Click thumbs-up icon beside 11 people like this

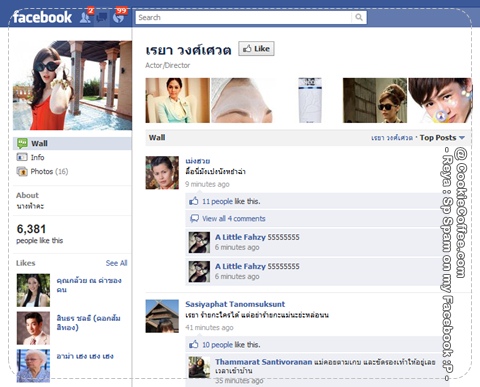pyautogui.click(x=194, y=201)
